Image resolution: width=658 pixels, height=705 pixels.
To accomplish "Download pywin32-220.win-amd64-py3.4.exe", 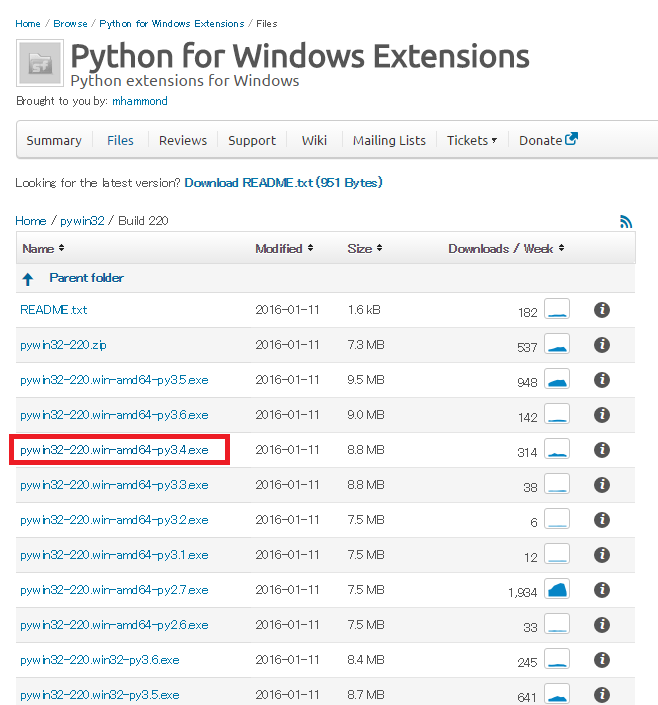I will pos(114,450).
